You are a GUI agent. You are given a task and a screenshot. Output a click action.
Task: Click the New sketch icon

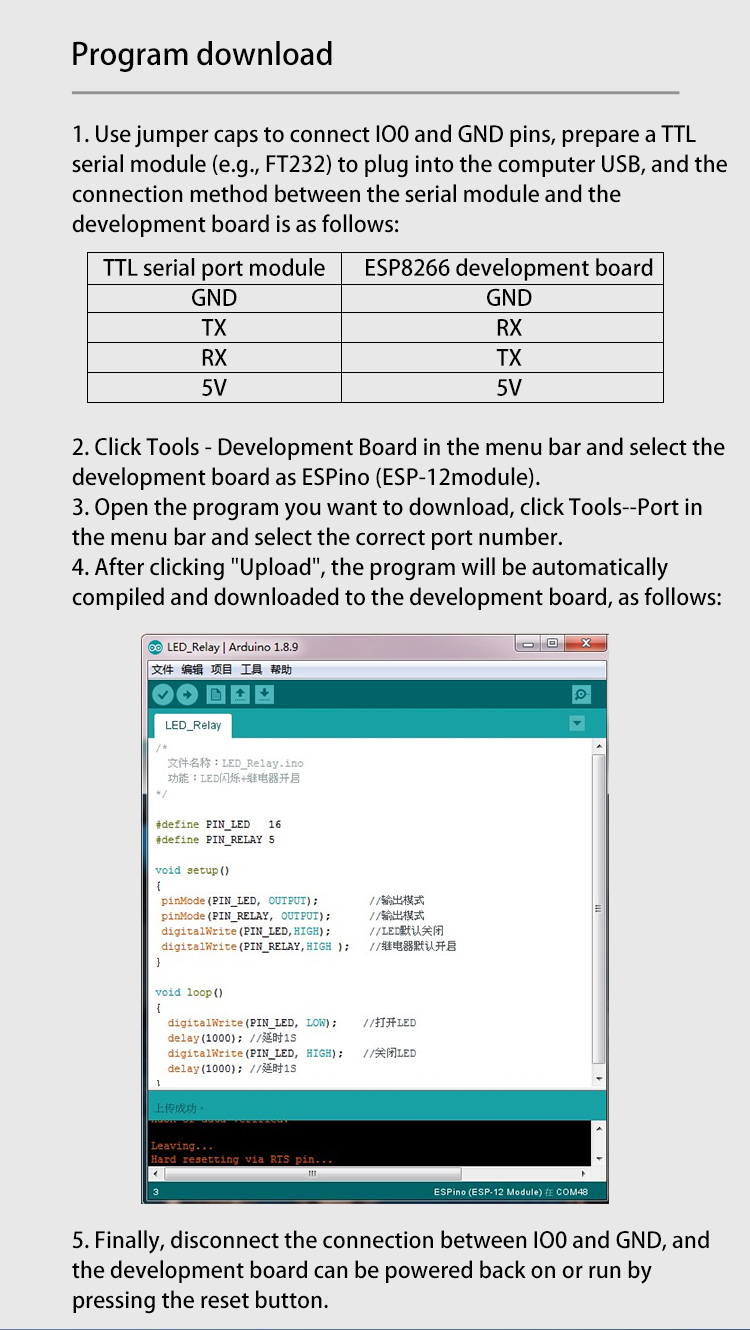click(215, 695)
